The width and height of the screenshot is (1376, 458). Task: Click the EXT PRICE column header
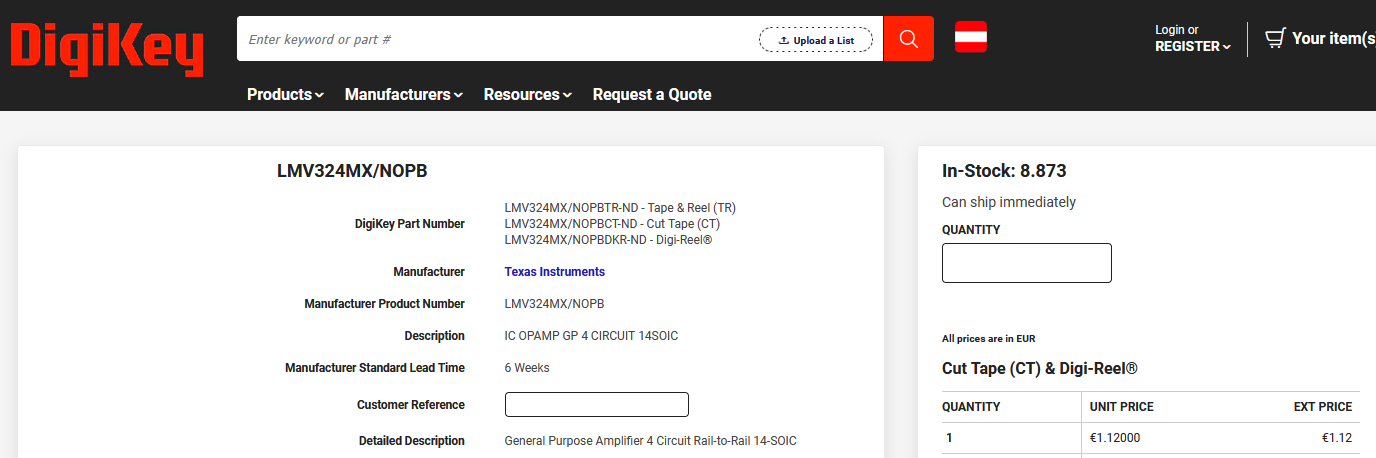[x=1321, y=407]
